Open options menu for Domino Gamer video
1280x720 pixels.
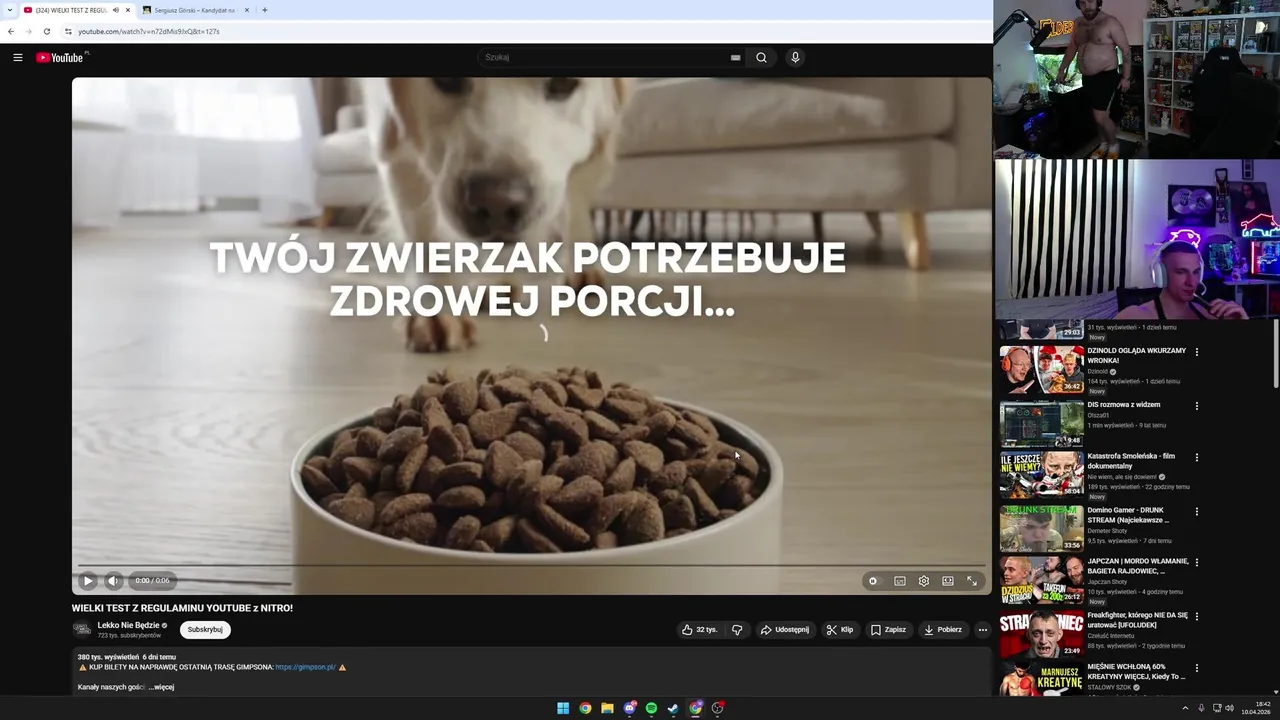(x=1196, y=511)
